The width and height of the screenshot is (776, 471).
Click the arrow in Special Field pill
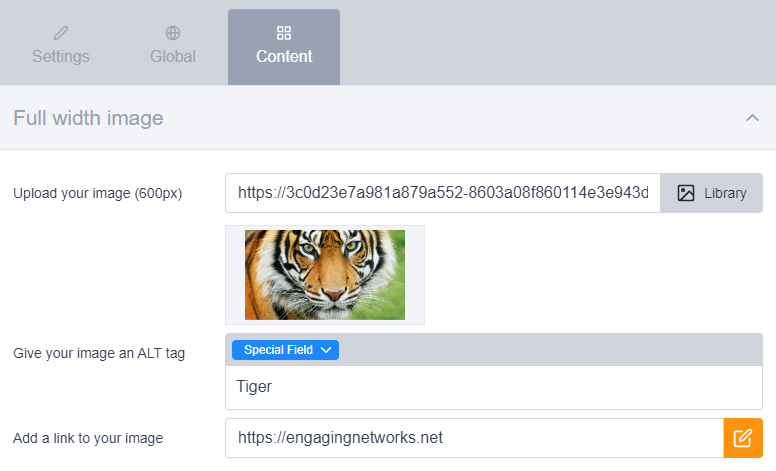point(326,350)
